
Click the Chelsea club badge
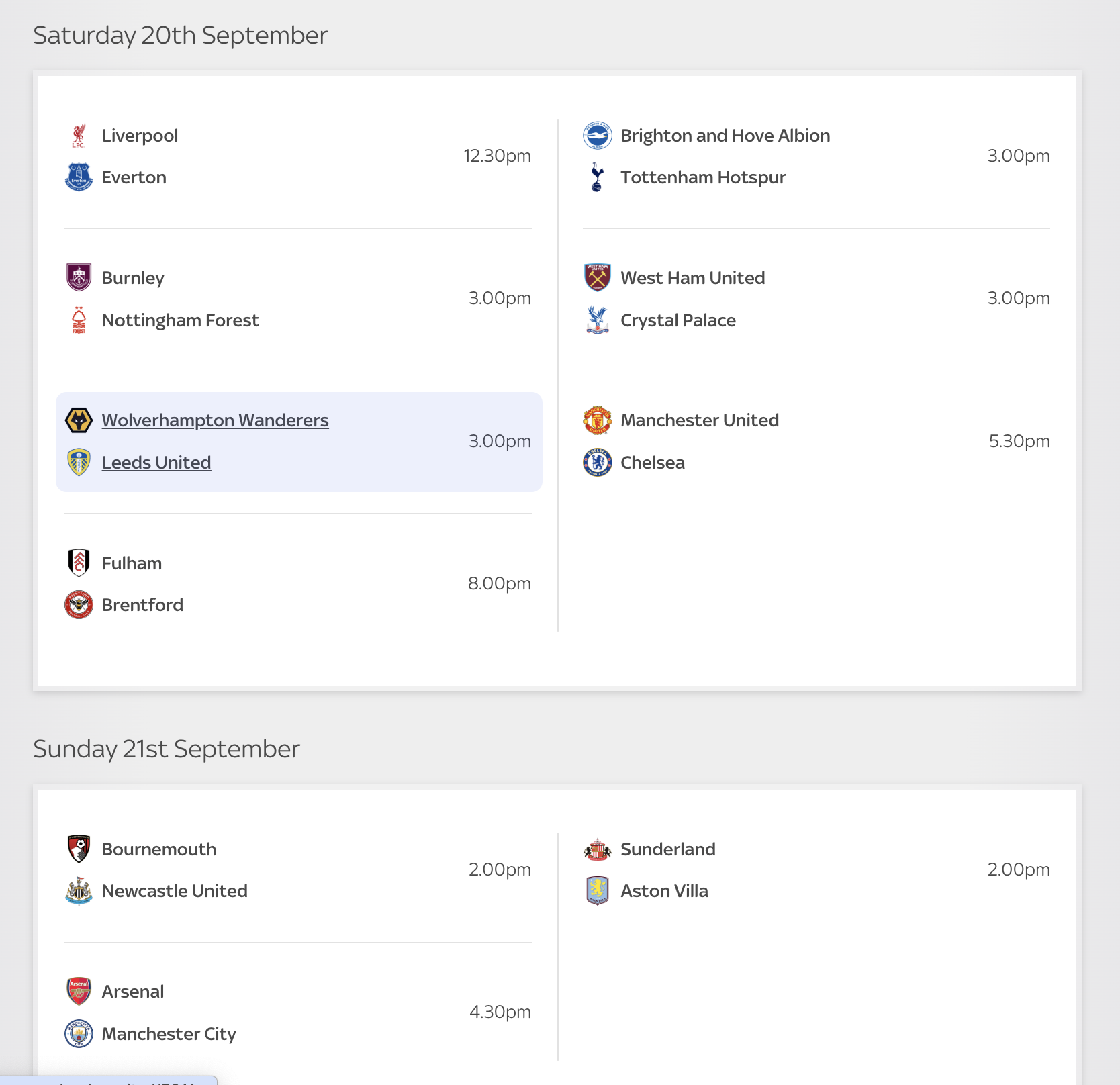(x=597, y=463)
